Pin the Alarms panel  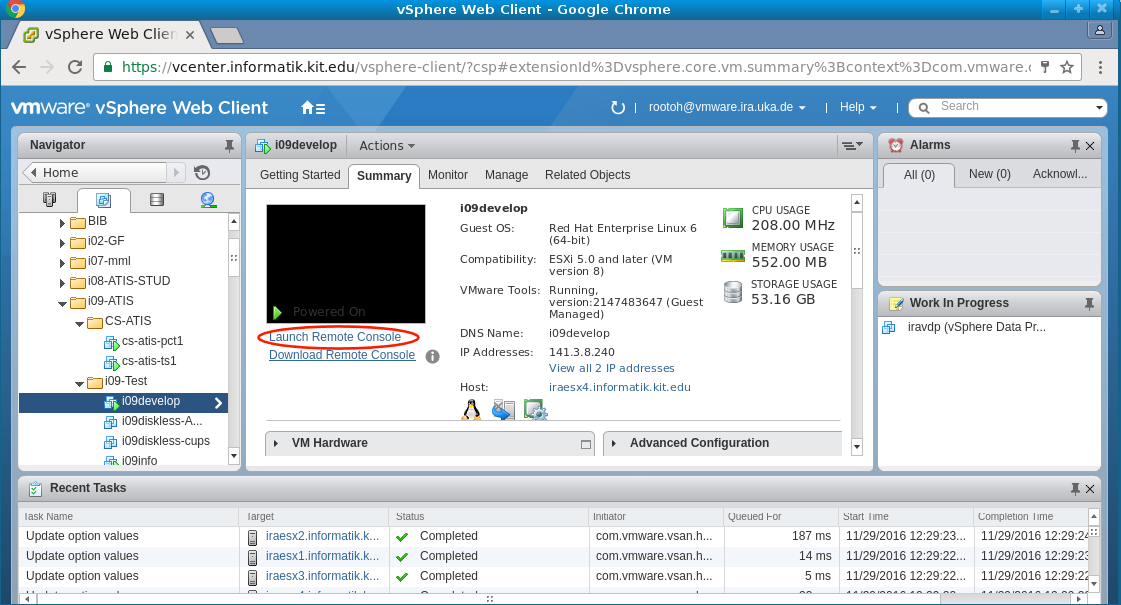pos(1075,146)
